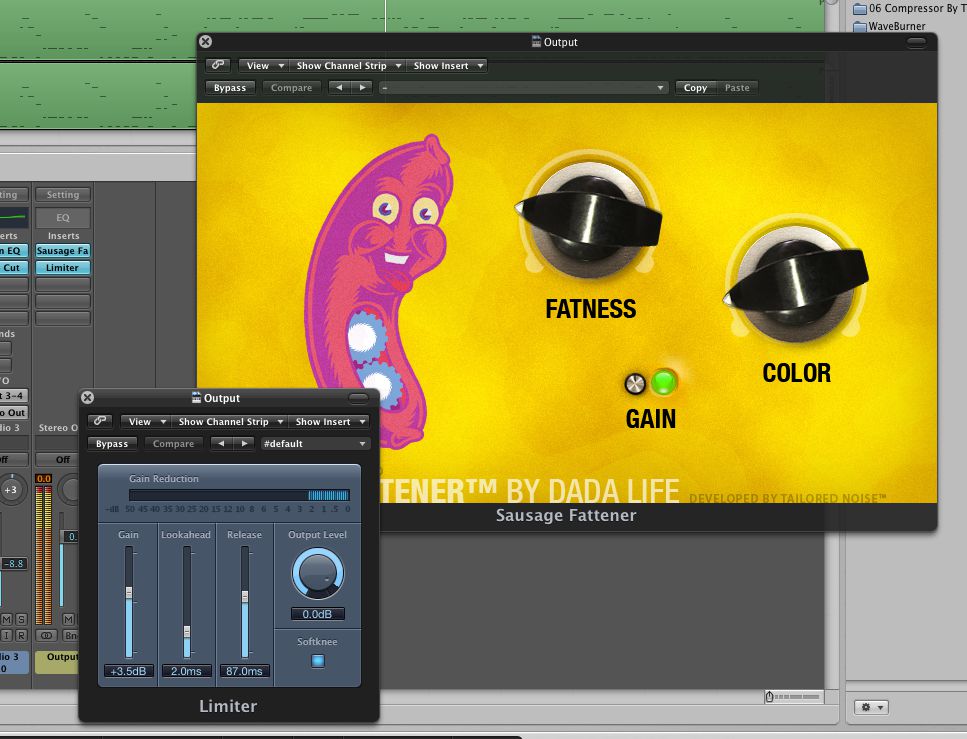Open View dropdown in Sausage Fattener window
967x739 pixels.
click(x=264, y=65)
